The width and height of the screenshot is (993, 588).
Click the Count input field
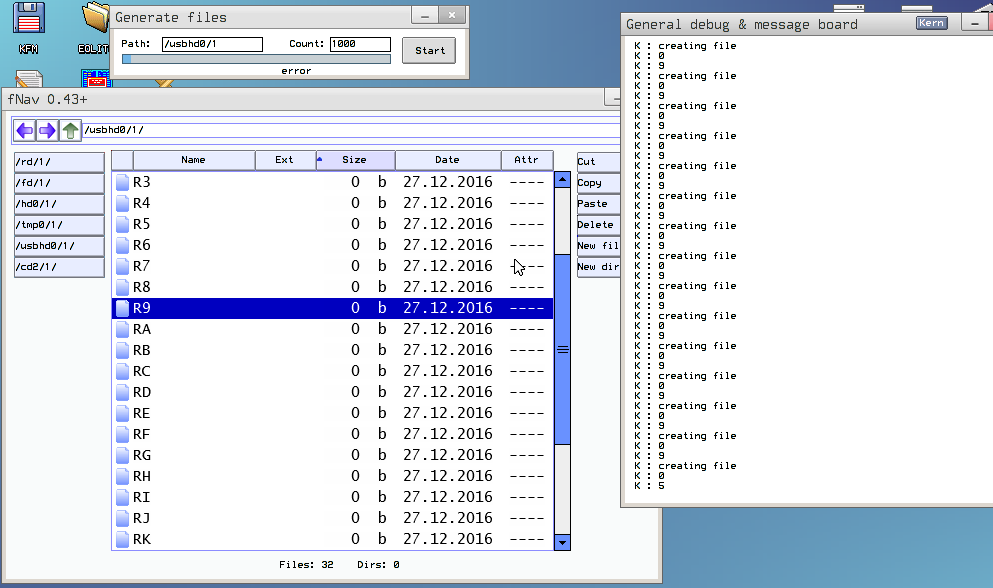[x=360, y=44]
